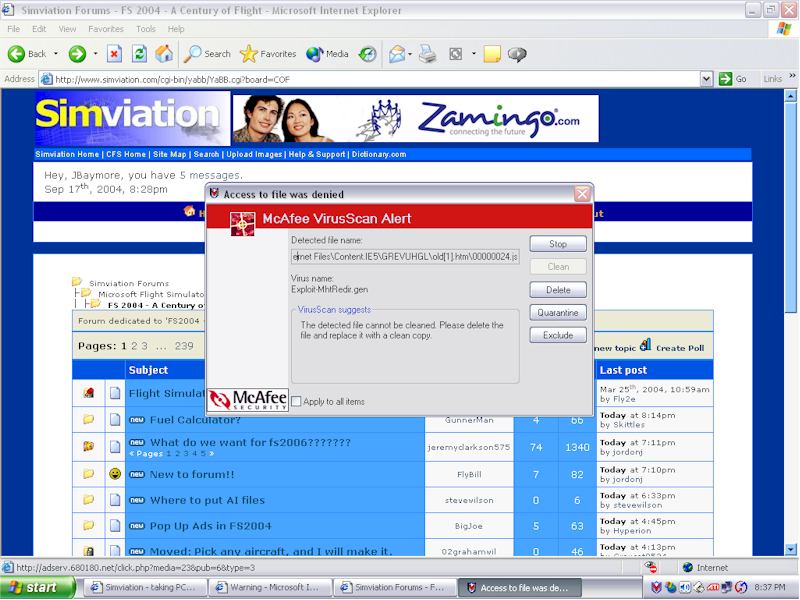Click smiley icon on New to forum row
The image size is (800, 600).
click(115, 474)
